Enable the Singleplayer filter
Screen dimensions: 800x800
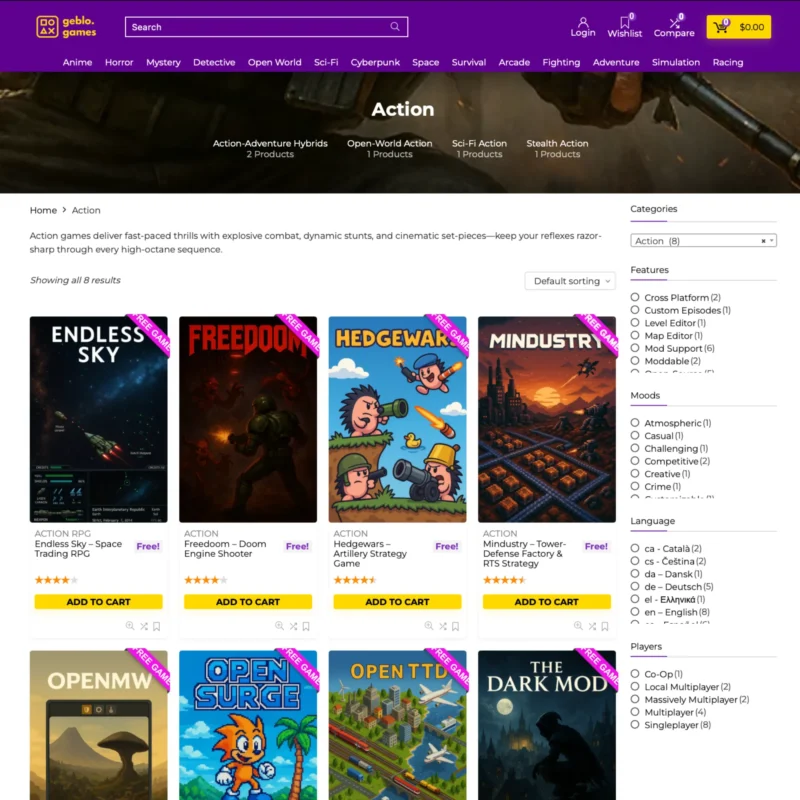pos(634,724)
